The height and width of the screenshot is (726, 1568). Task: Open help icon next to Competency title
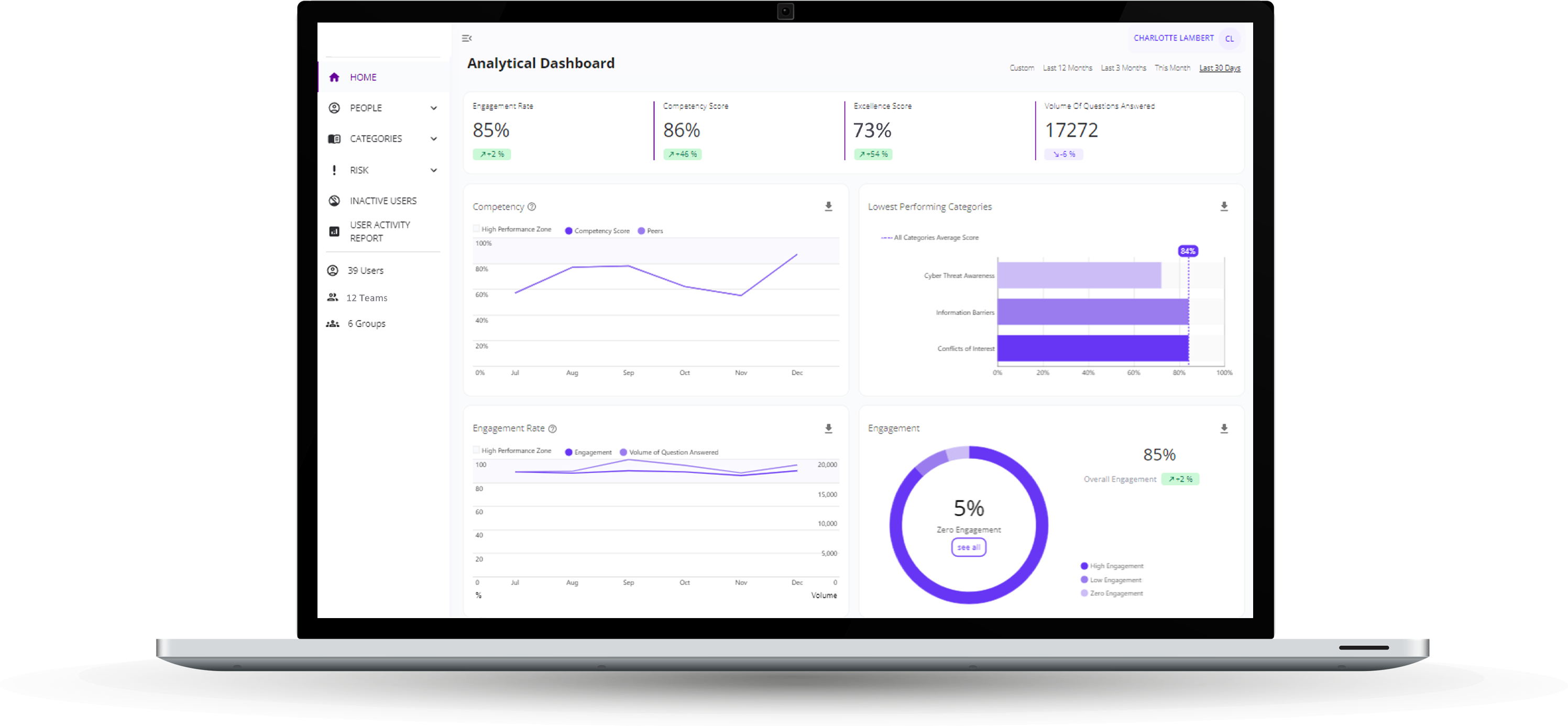tap(531, 207)
